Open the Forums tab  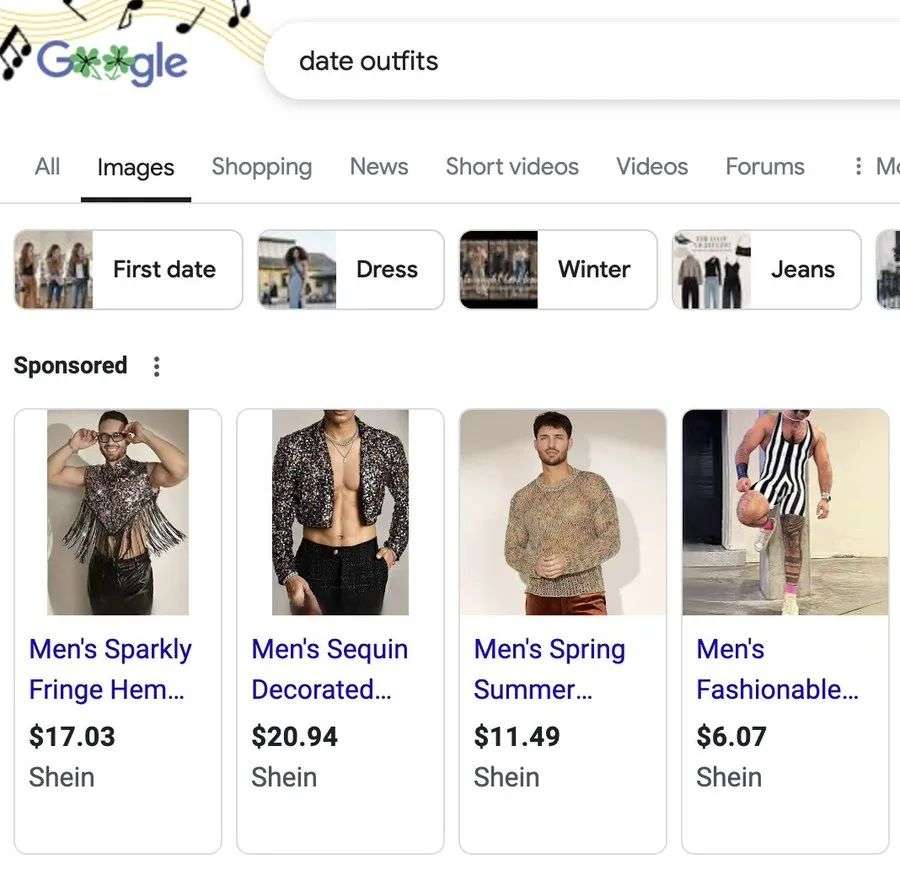tap(764, 166)
